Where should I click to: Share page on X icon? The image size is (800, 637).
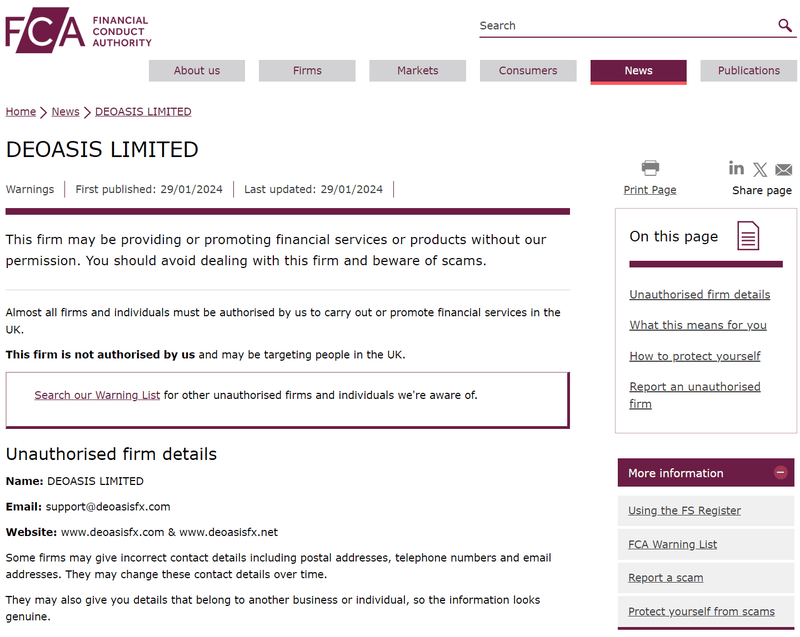pos(760,169)
